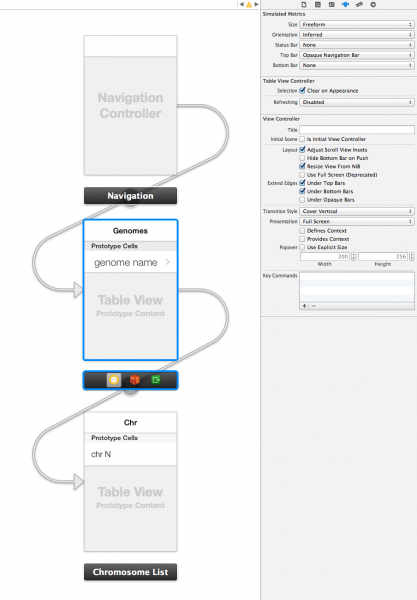Open the File inspector tab icon
Image resolution: width=417 pixels, height=600 pixels.
point(304,5)
